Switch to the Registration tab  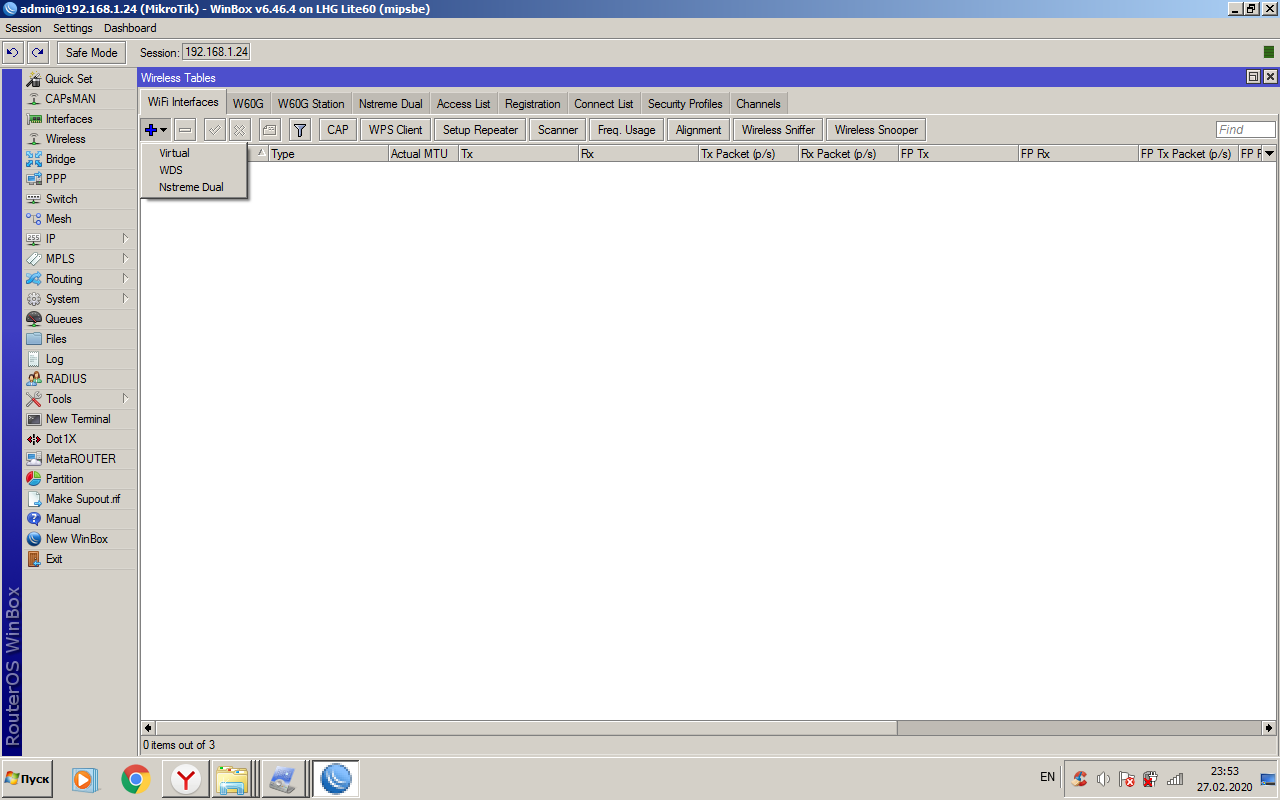pos(533,103)
